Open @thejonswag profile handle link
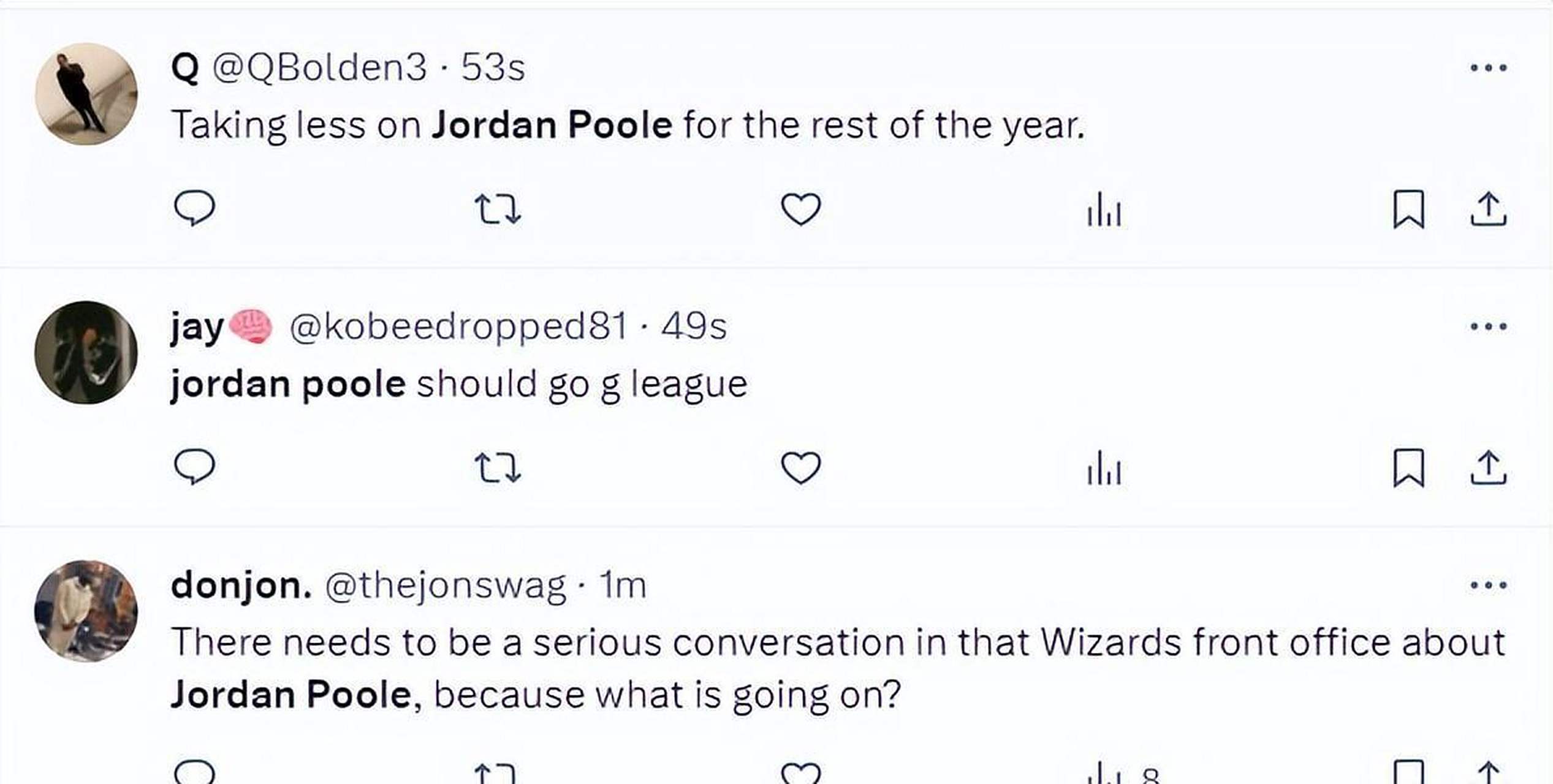The image size is (1553, 784). click(445, 586)
